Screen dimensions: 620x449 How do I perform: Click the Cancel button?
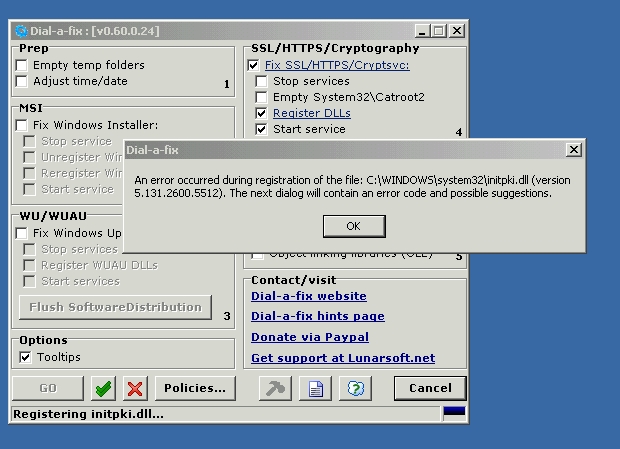pyautogui.click(x=430, y=389)
